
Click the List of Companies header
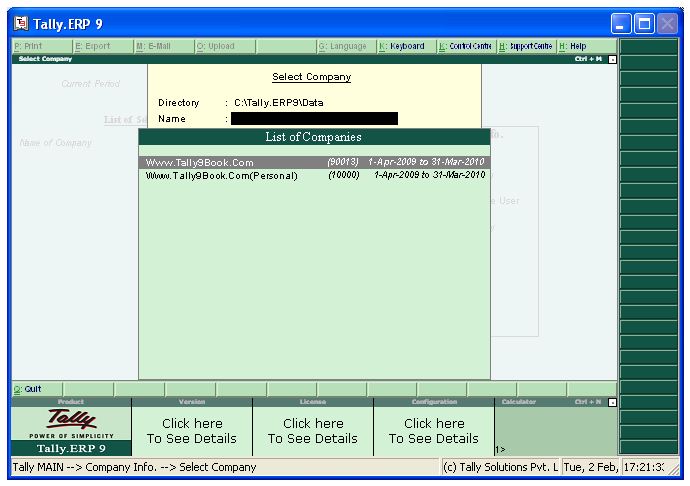click(314, 137)
